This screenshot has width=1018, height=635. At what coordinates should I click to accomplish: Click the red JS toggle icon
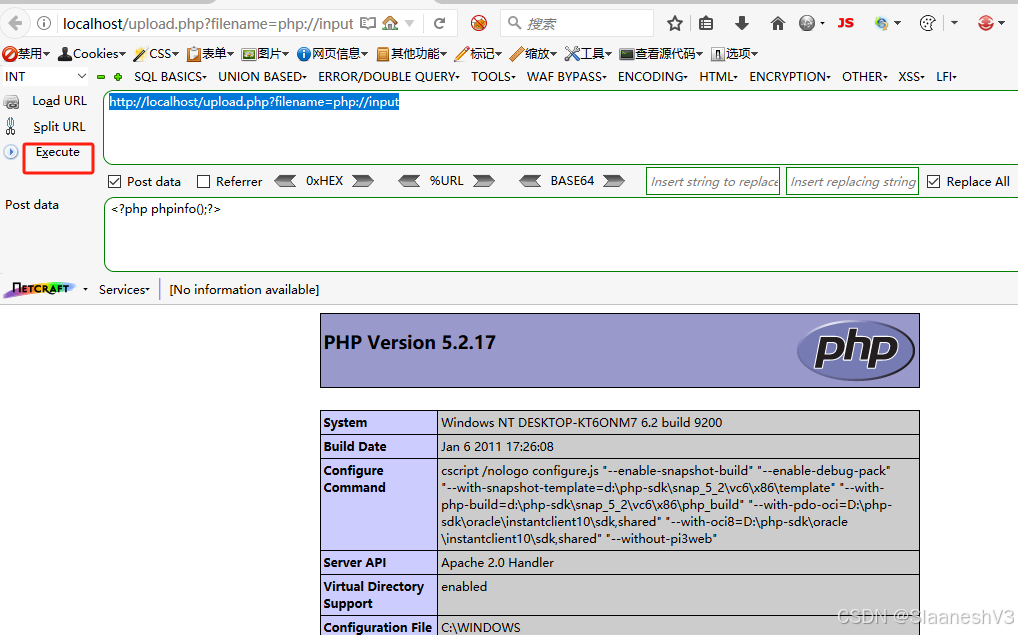[845, 23]
